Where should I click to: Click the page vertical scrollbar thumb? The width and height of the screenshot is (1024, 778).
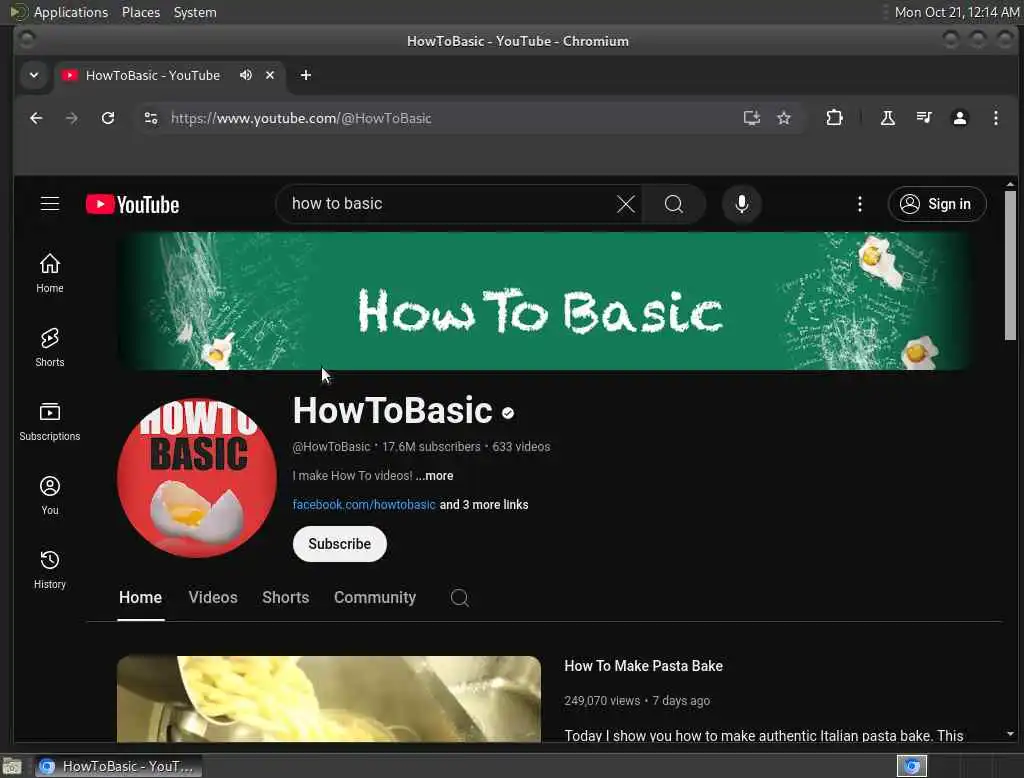pyautogui.click(x=1010, y=265)
